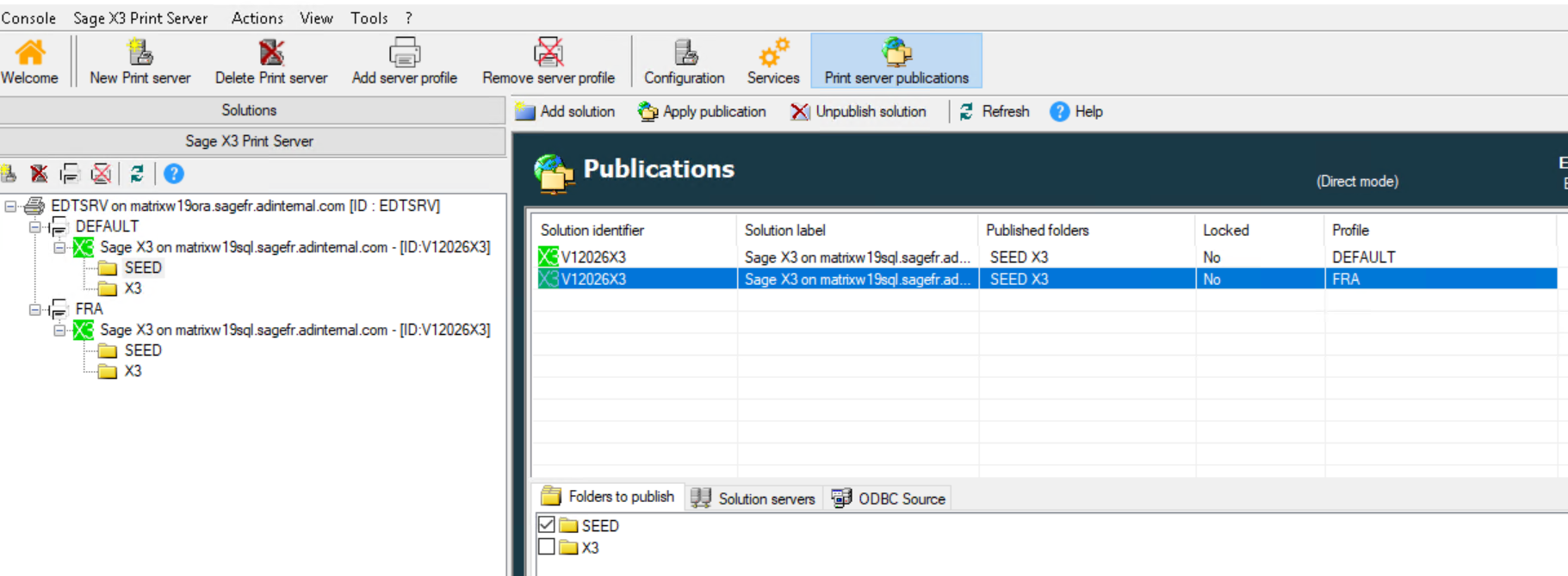Collapse the EDTSRV server tree node
1568x576 pixels.
point(10,206)
